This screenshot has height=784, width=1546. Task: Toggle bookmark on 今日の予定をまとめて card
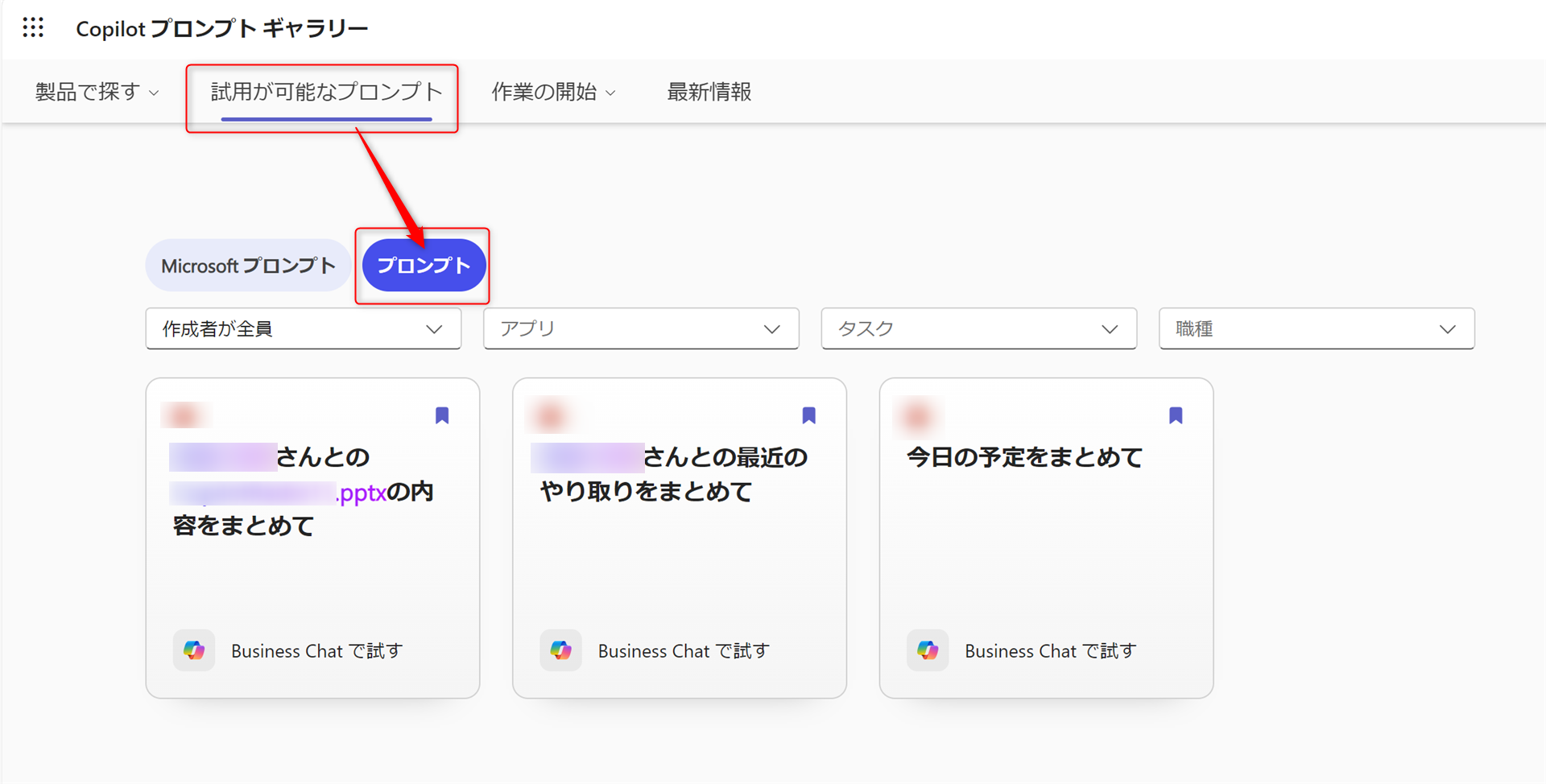(x=1176, y=415)
